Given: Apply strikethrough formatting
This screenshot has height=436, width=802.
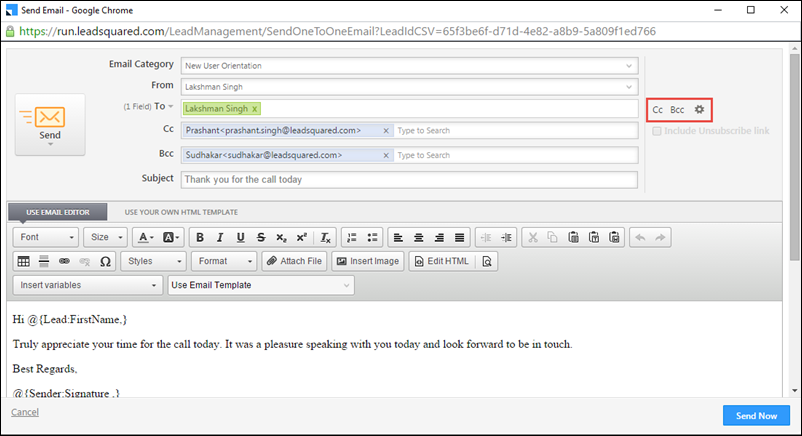Looking at the screenshot, I should click(261, 237).
